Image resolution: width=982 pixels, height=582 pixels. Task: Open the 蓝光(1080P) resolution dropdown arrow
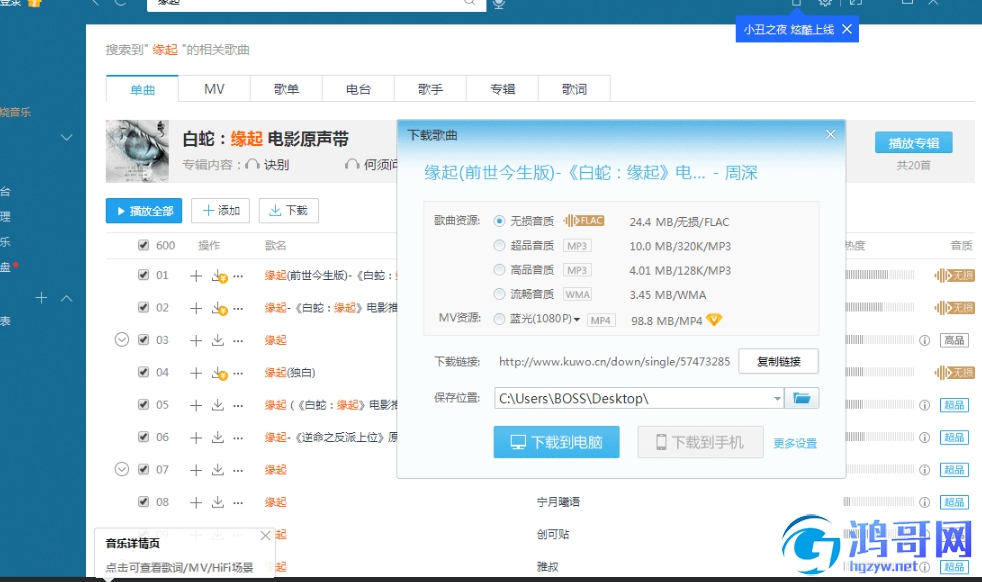pyautogui.click(x=576, y=320)
